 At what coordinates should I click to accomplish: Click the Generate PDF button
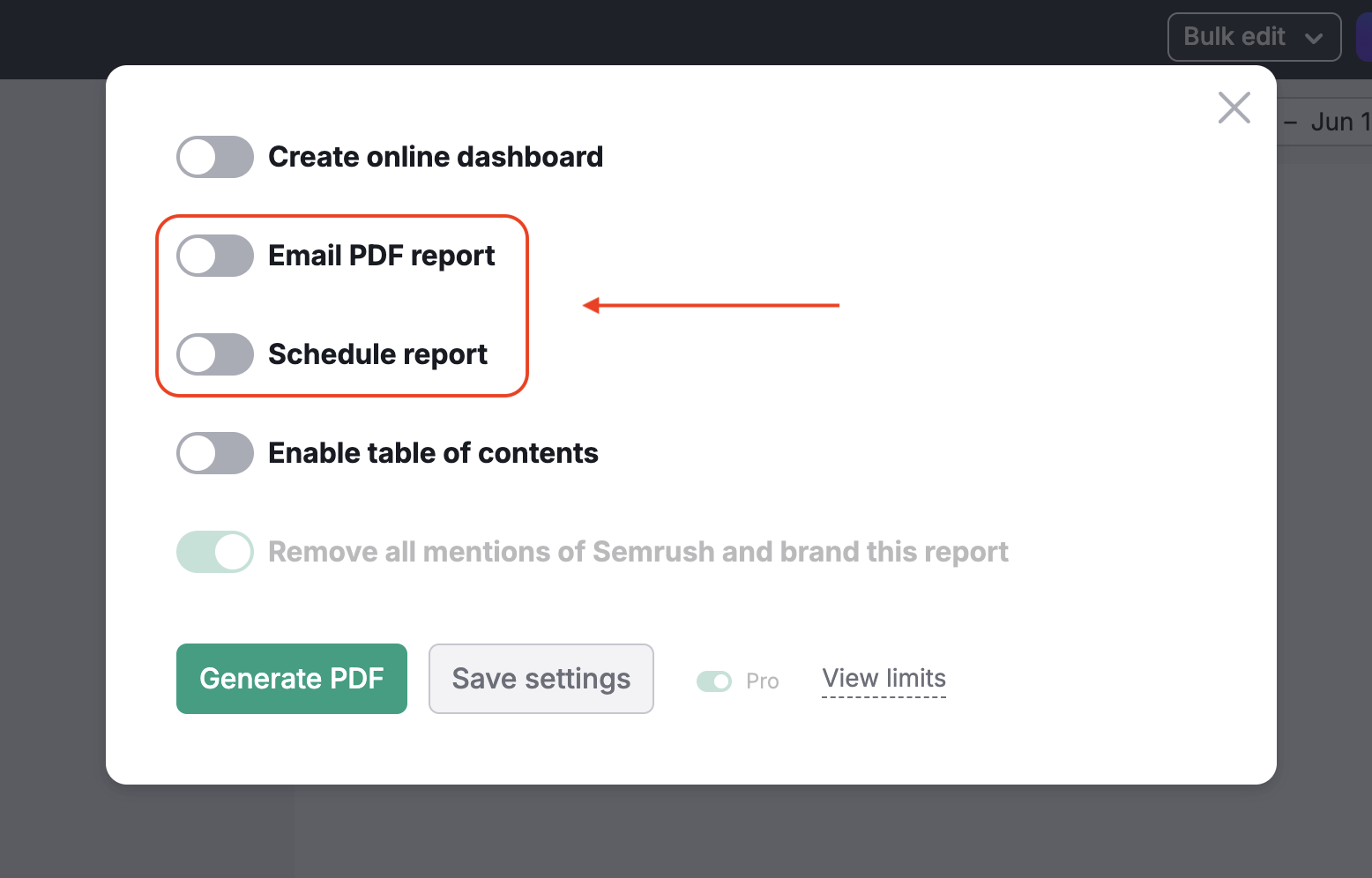(291, 679)
